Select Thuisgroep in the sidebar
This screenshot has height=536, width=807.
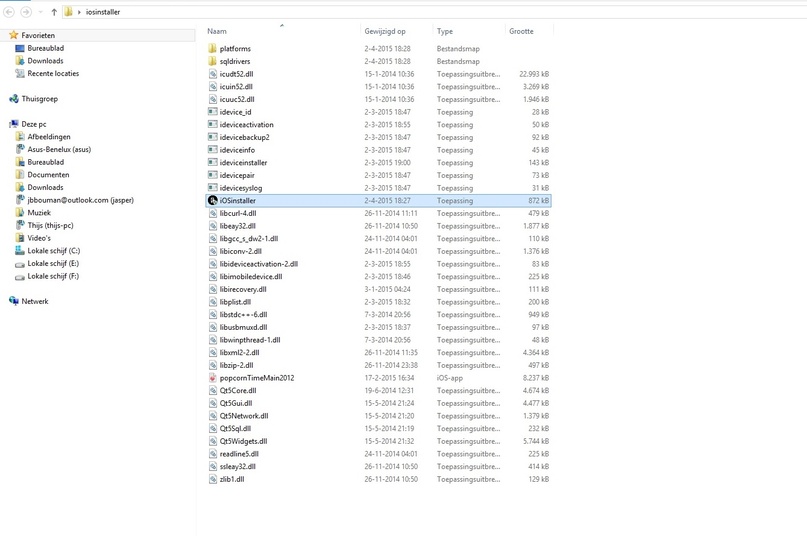tap(40, 99)
